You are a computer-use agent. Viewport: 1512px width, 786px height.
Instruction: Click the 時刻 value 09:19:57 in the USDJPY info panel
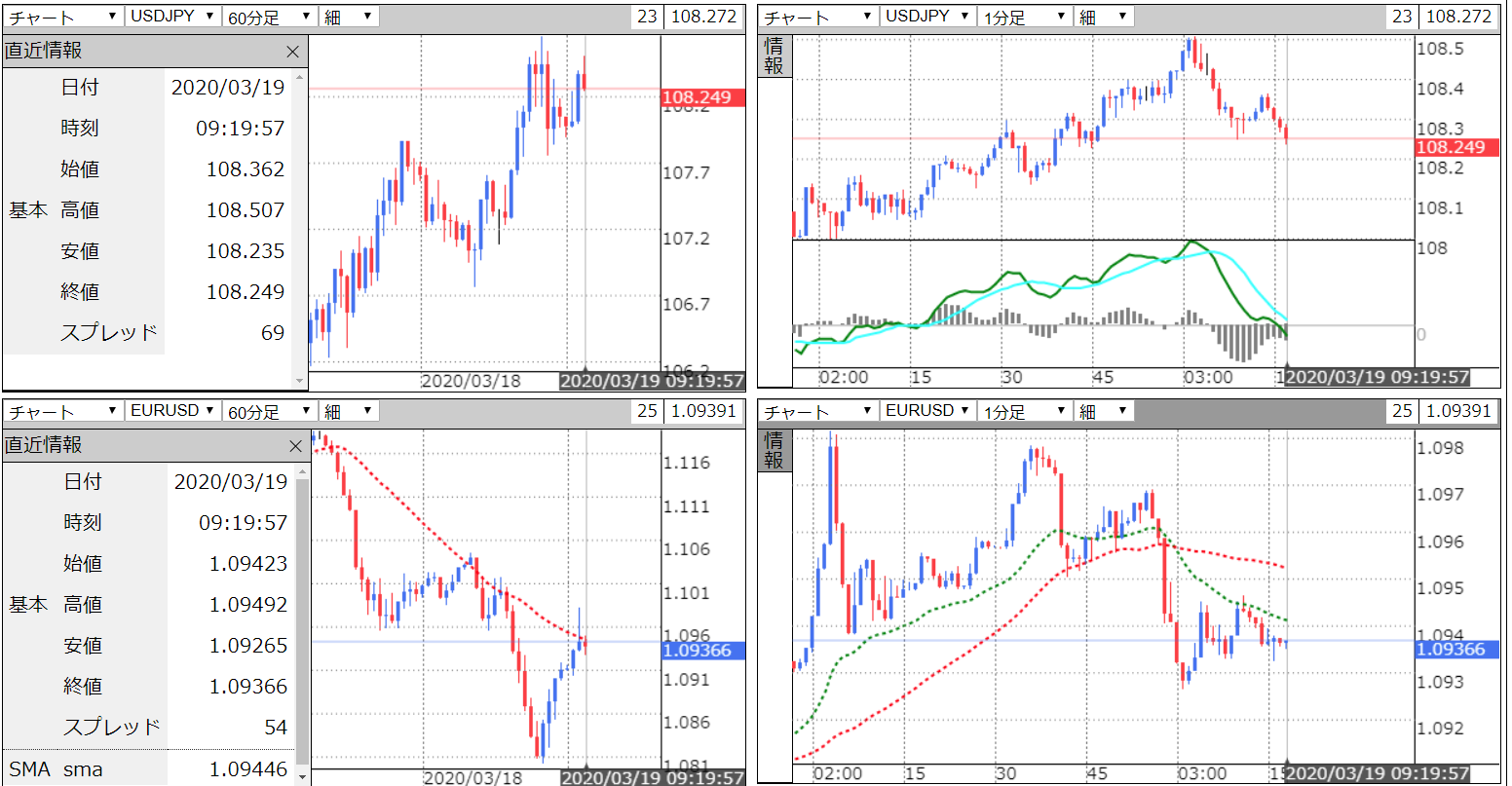point(241,129)
